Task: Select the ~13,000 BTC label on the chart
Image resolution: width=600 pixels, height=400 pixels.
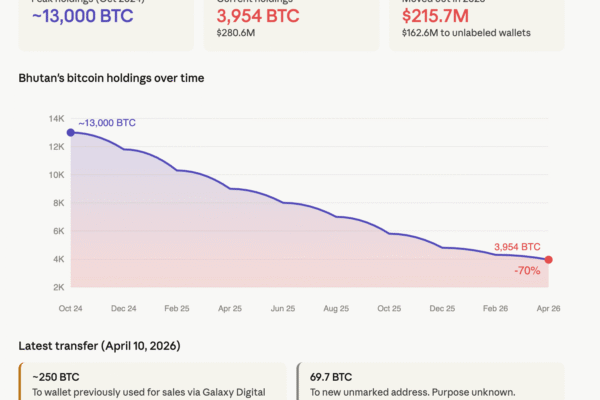Action: pos(106,123)
